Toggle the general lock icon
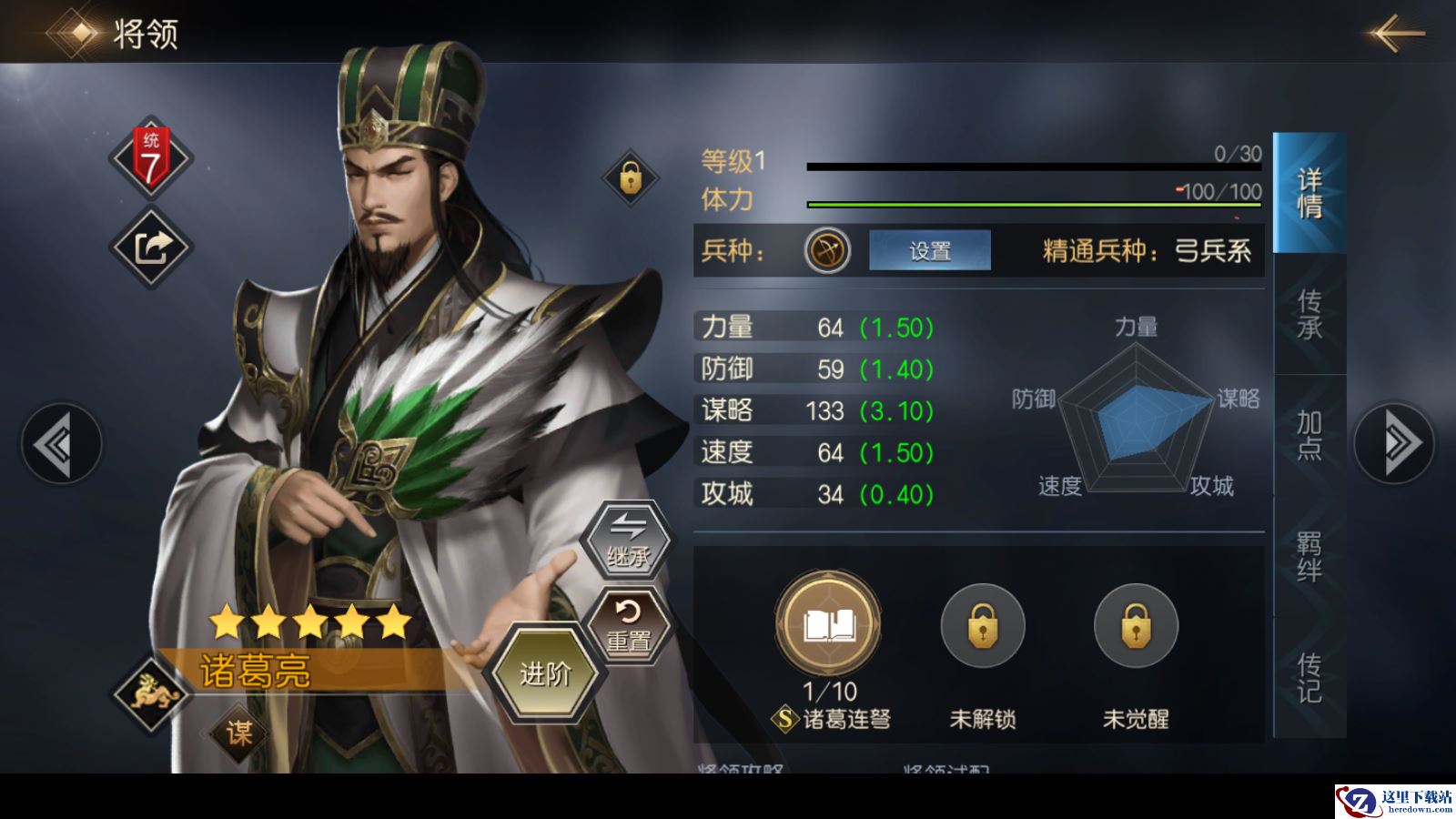This screenshot has width=1456, height=819. (x=631, y=177)
